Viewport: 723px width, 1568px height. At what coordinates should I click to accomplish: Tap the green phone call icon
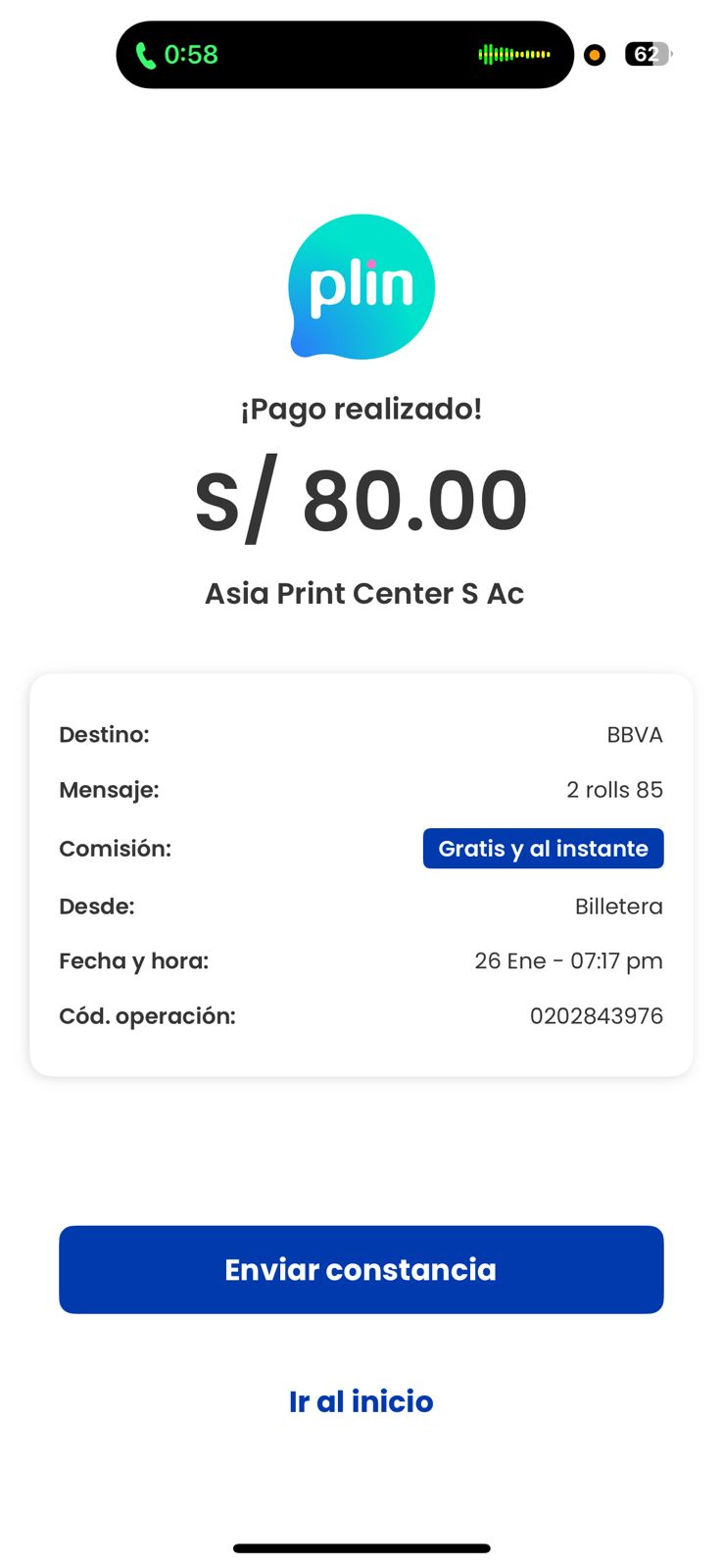(x=145, y=56)
